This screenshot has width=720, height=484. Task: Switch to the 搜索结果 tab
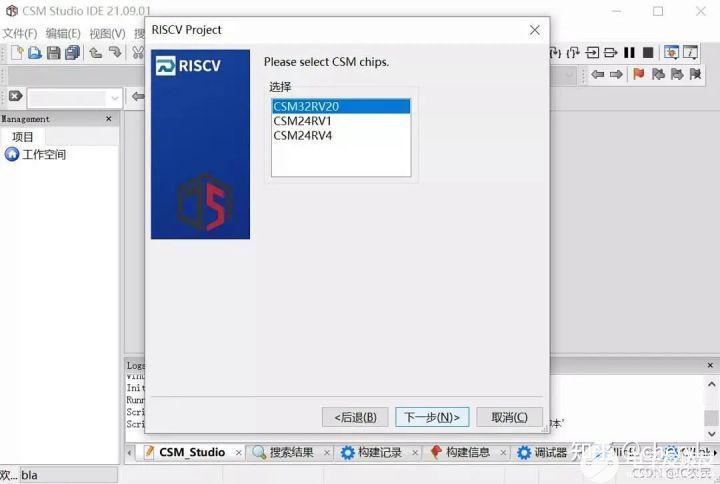(x=291, y=452)
